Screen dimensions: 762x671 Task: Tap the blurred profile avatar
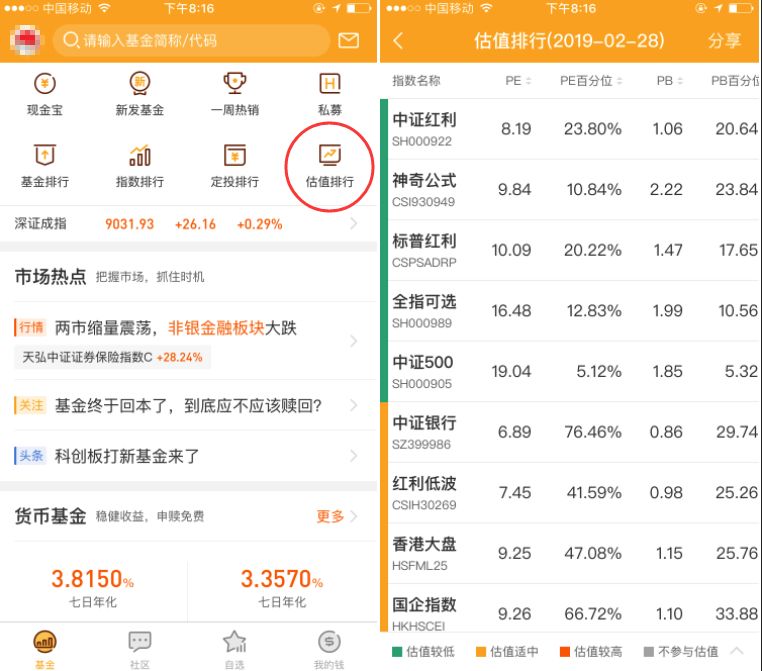pyautogui.click(x=25, y=40)
